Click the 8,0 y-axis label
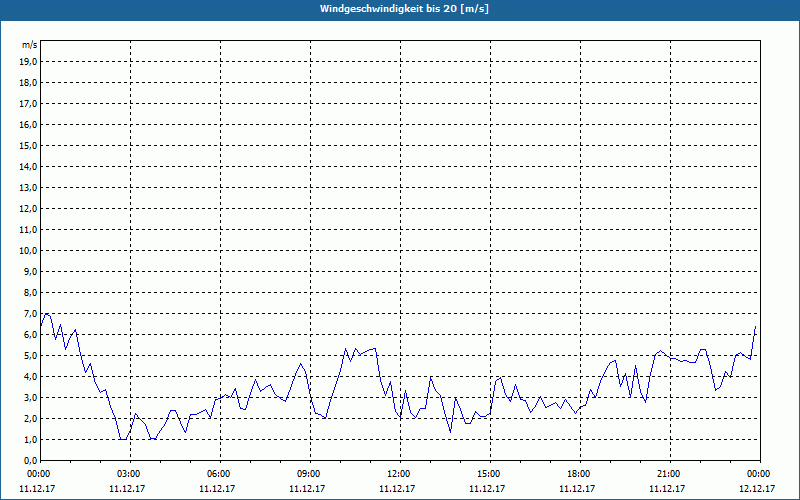 (30, 293)
